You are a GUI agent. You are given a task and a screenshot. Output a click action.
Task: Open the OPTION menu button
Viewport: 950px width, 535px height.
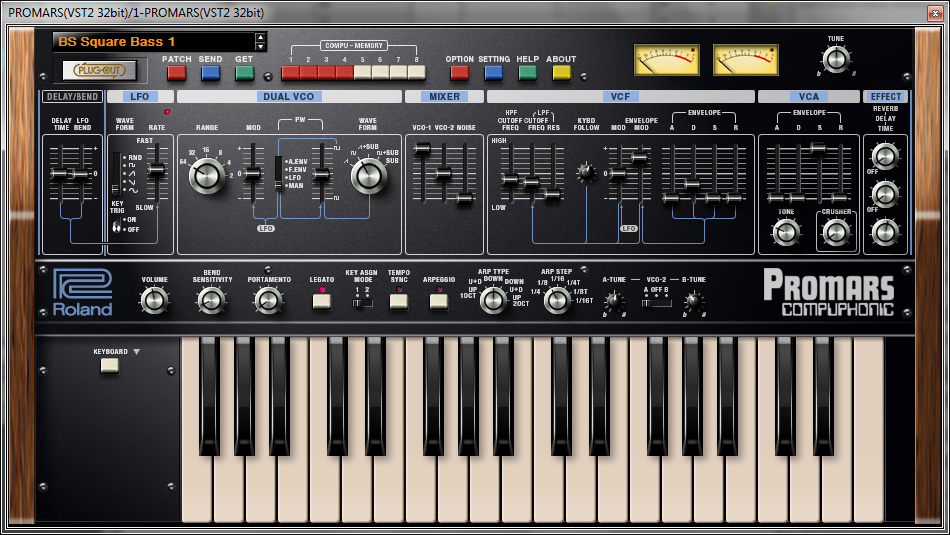click(459, 73)
